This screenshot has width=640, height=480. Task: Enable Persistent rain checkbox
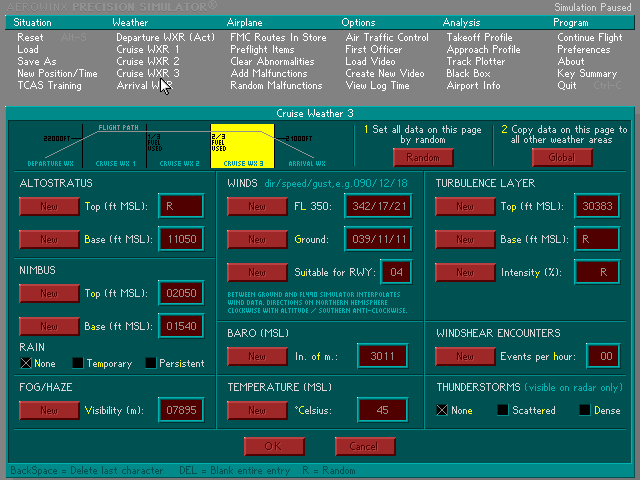(x=151, y=363)
